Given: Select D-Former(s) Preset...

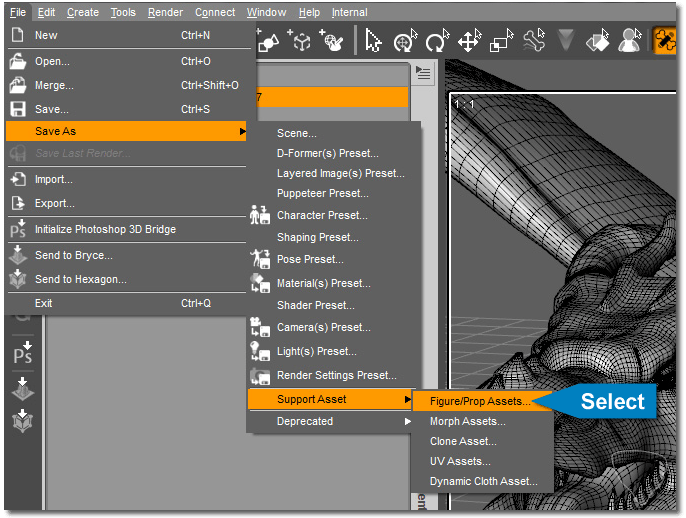Looking at the screenshot, I should [x=333, y=153].
